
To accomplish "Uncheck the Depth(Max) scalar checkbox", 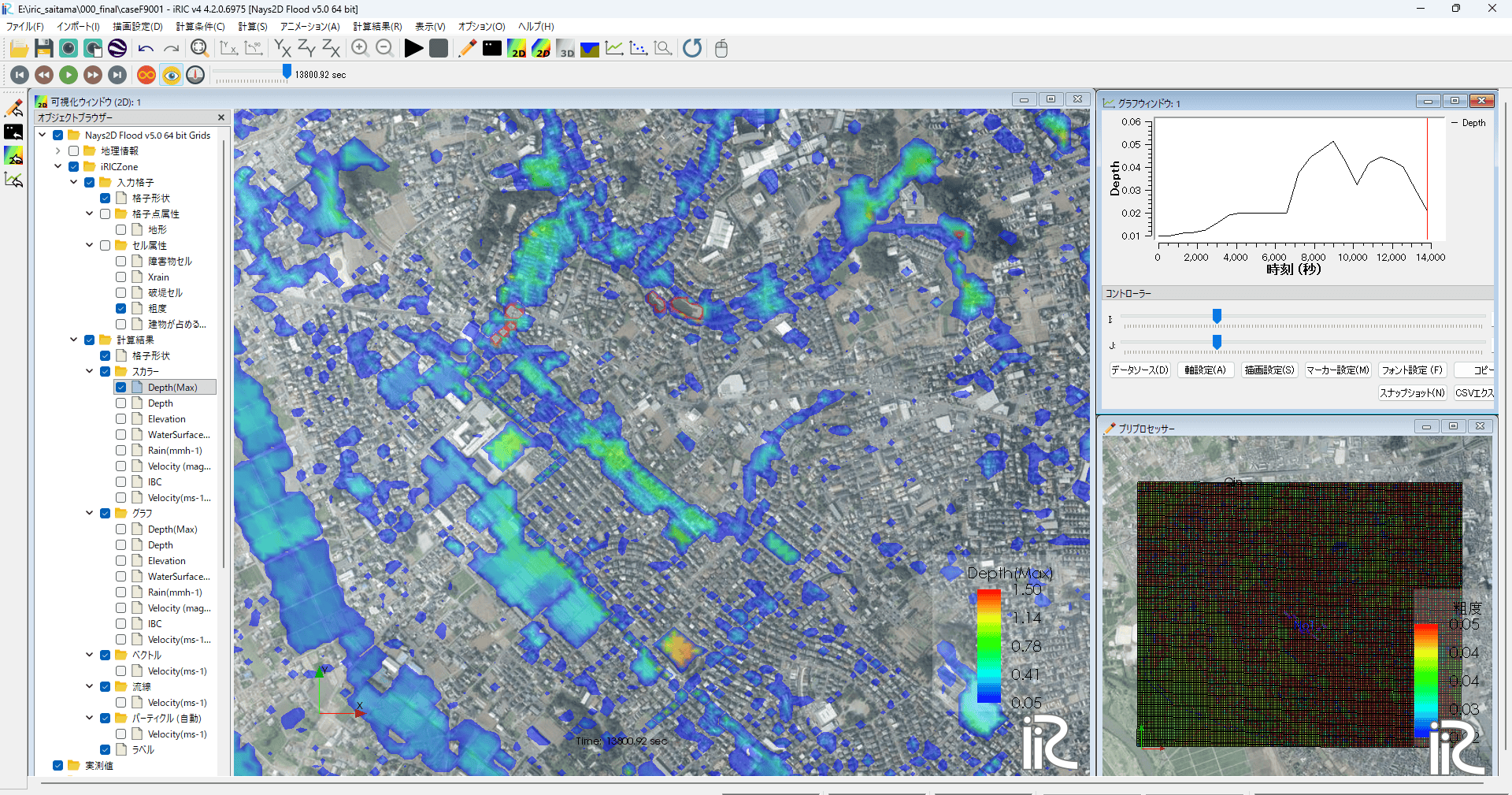I will tap(121, 388).
